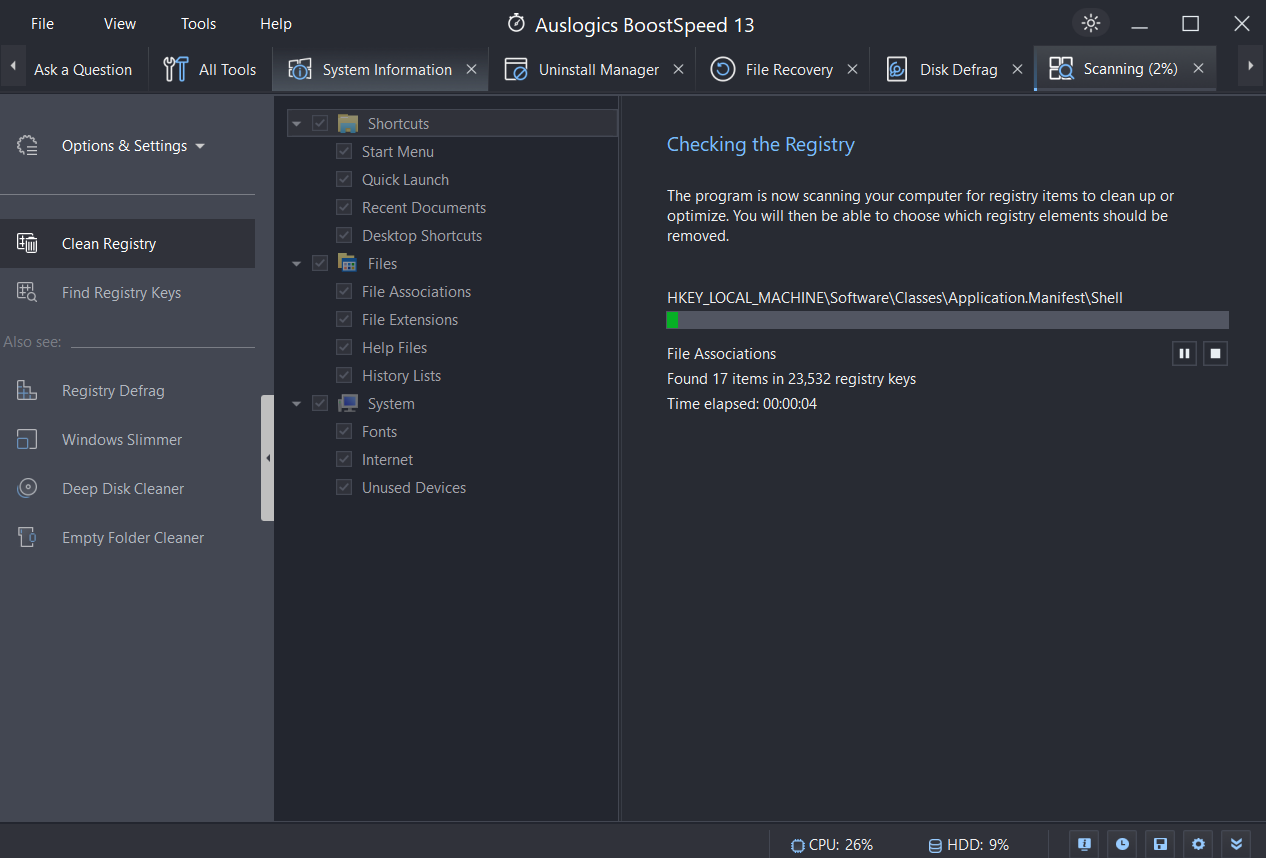The image size is (1266, 858).
Task: Open the Tools menu
Action: coord(197,23)
